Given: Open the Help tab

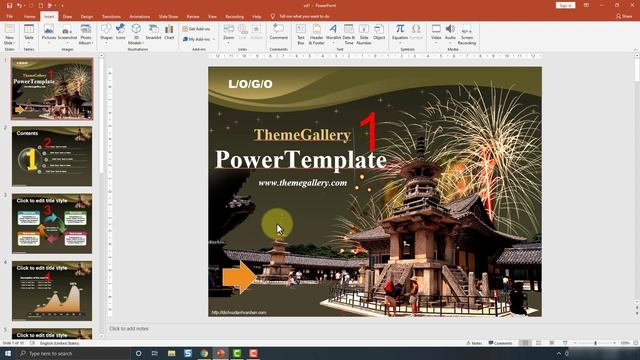Looking at the screenshot, I should (257, 17).
